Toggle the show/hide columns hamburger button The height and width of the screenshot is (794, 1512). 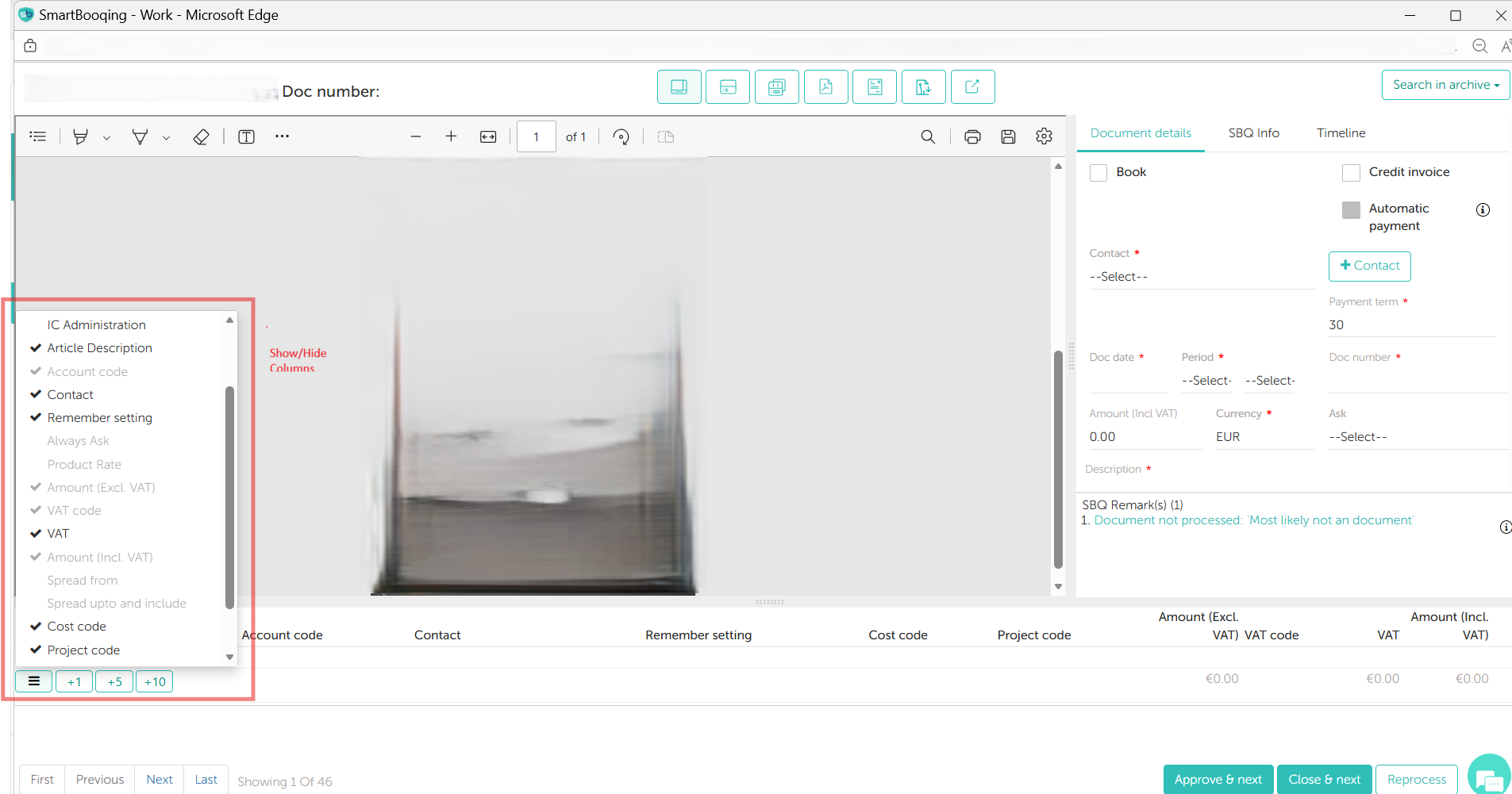coord(34,681)
